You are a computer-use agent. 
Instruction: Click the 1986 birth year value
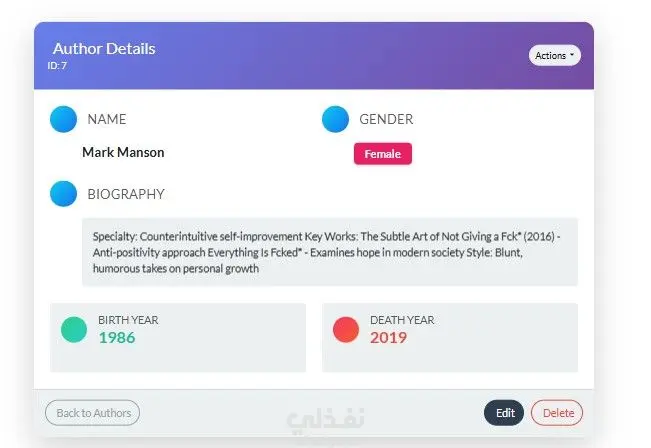pyautogui.click(x=117, y=338)
